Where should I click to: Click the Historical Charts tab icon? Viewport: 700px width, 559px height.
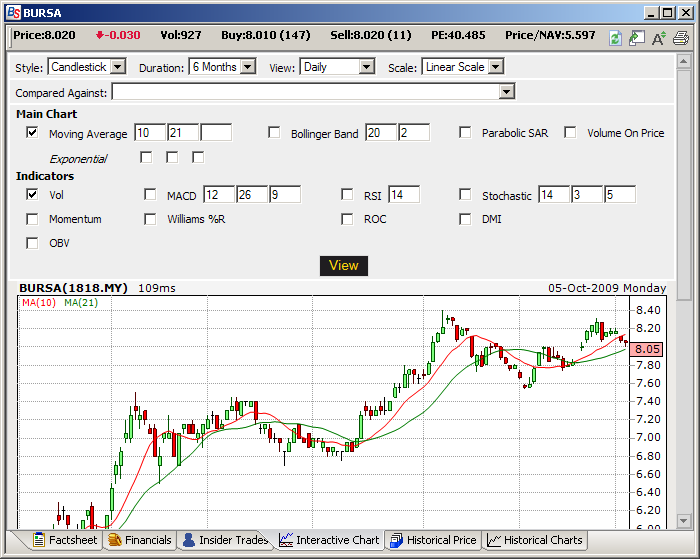tap(494, 540)
